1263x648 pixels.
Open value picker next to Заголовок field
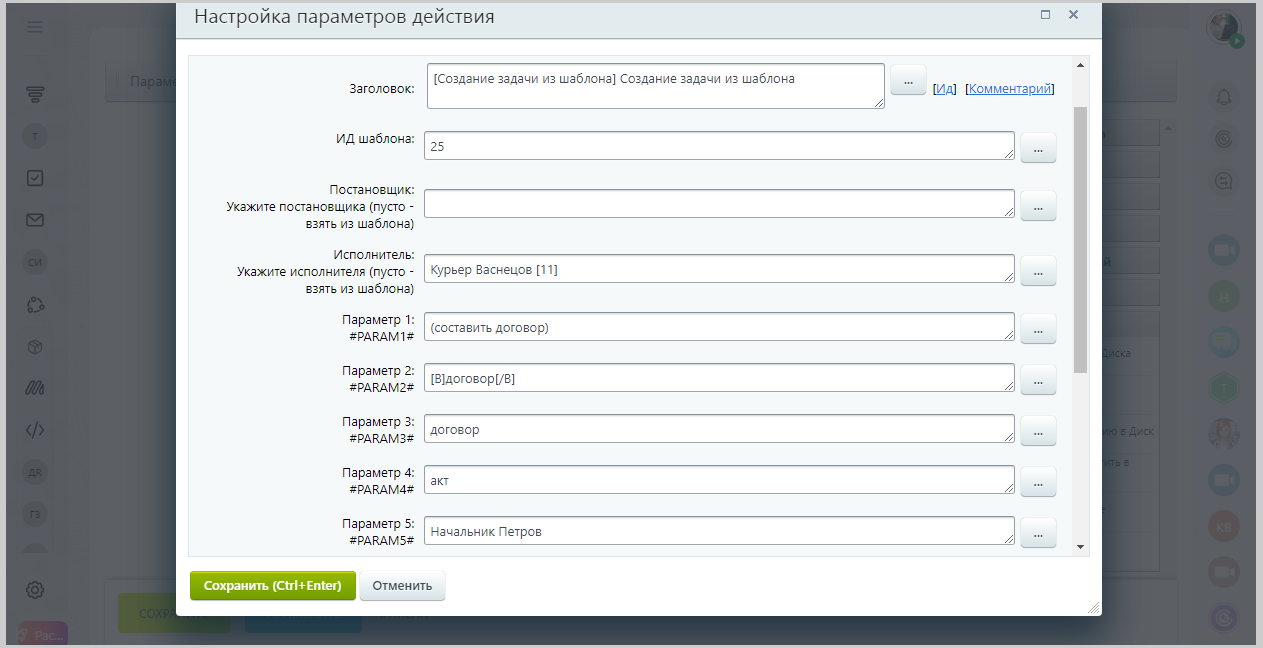coord(908,80)
